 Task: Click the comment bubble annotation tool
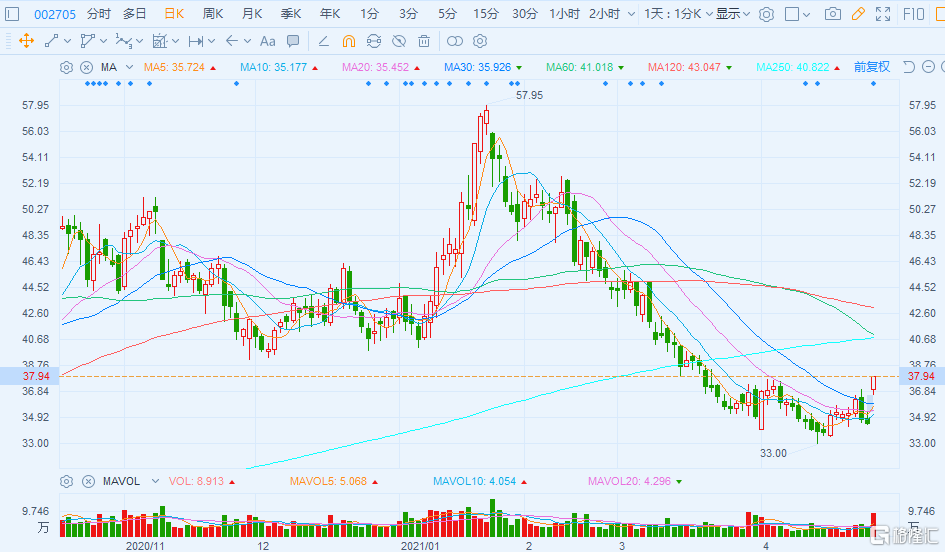click(x=292, y=41)
